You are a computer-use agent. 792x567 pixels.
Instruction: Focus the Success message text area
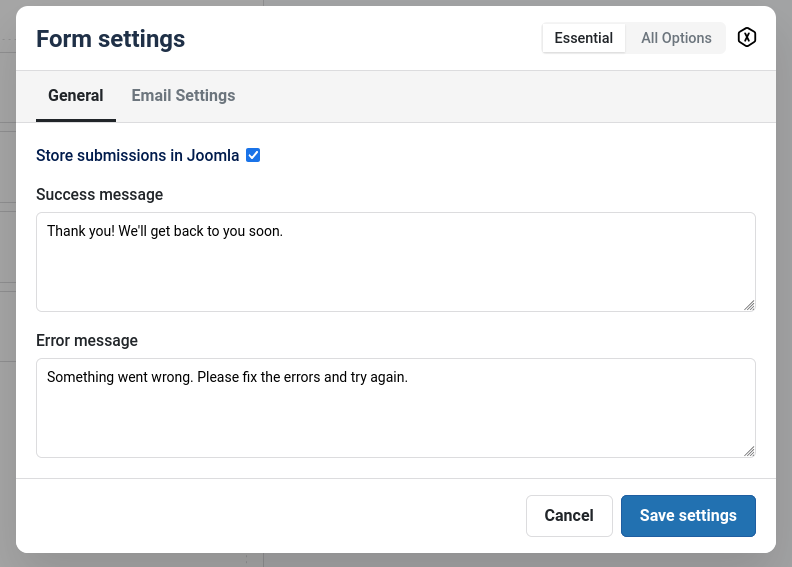point(396,262)
